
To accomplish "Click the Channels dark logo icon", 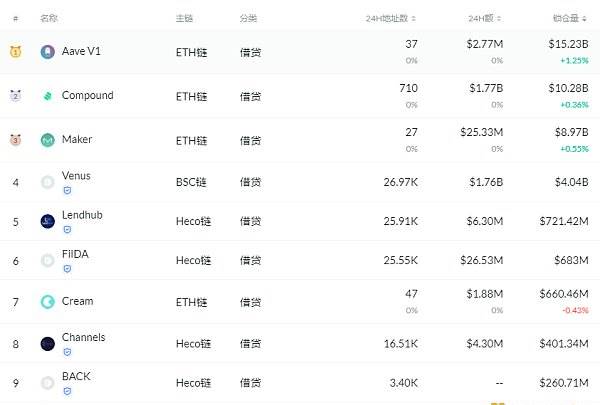I will [x=47, y=343].
